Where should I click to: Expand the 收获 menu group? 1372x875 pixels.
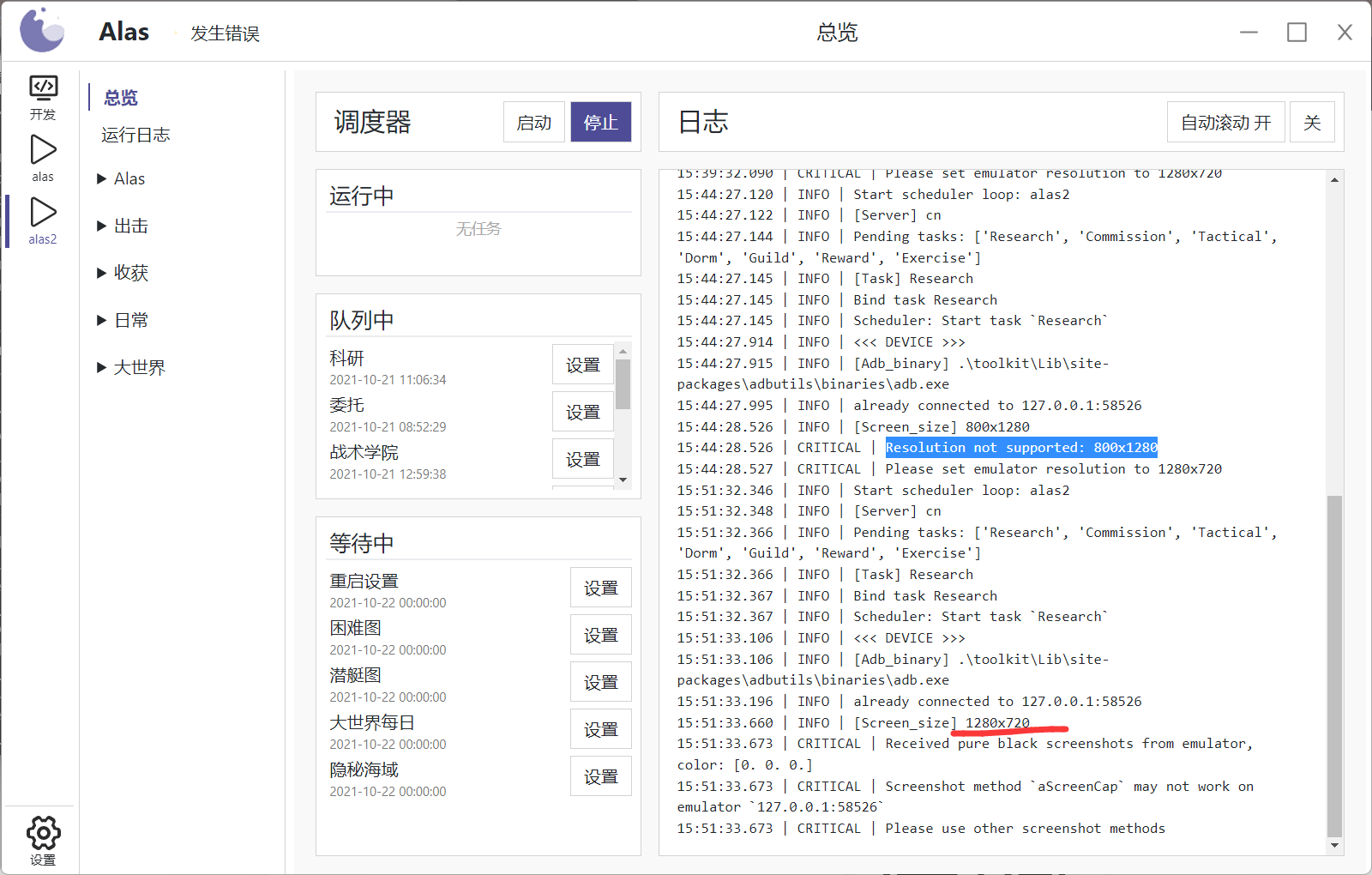(x=123, y=273)
